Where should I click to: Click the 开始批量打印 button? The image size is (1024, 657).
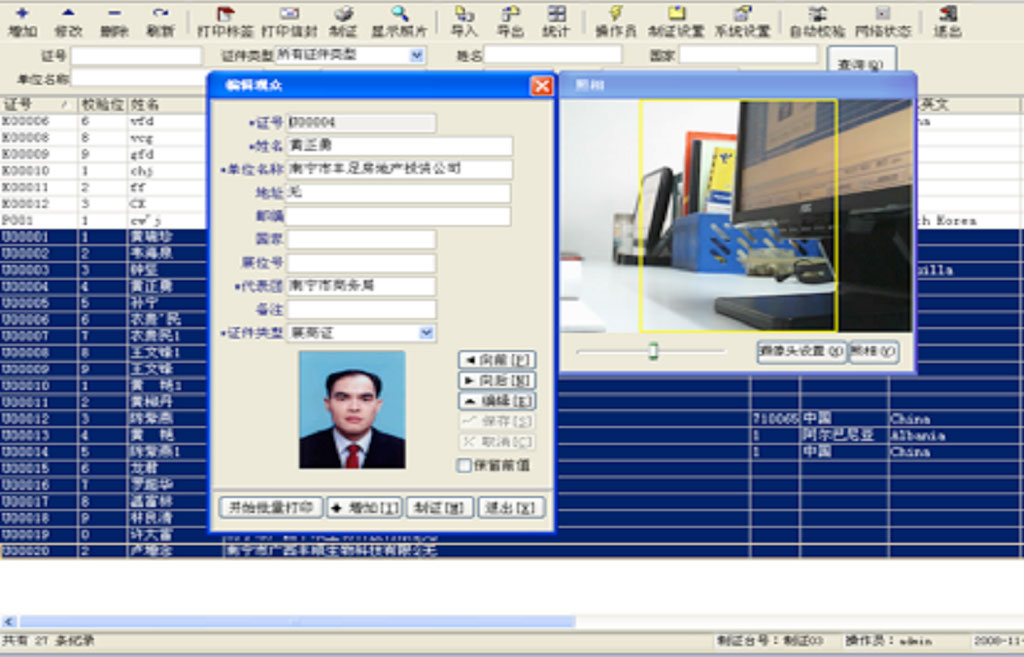tap(270, 508)
